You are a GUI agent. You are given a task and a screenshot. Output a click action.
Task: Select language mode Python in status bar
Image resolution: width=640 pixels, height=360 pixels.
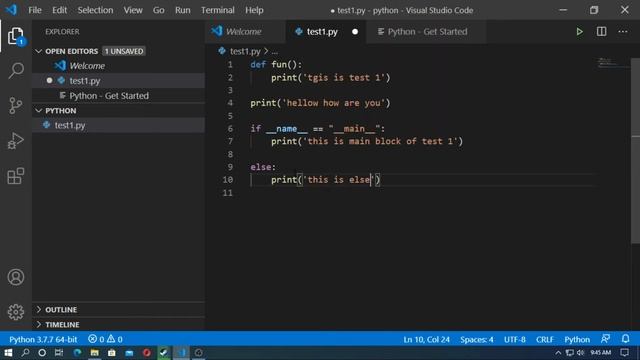[x=577, y=339]
